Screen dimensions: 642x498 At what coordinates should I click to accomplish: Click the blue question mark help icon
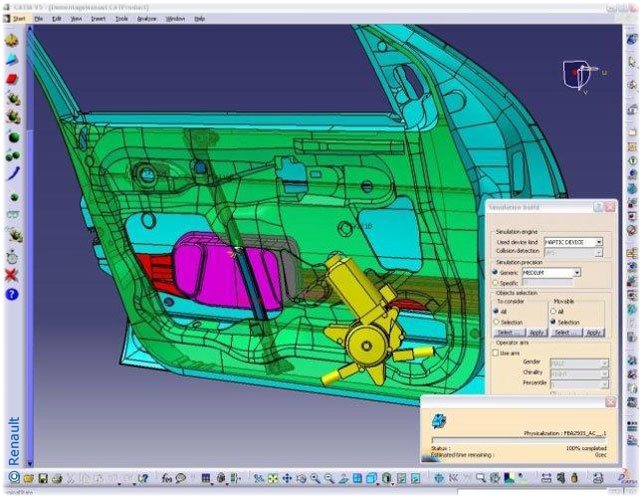12,294
